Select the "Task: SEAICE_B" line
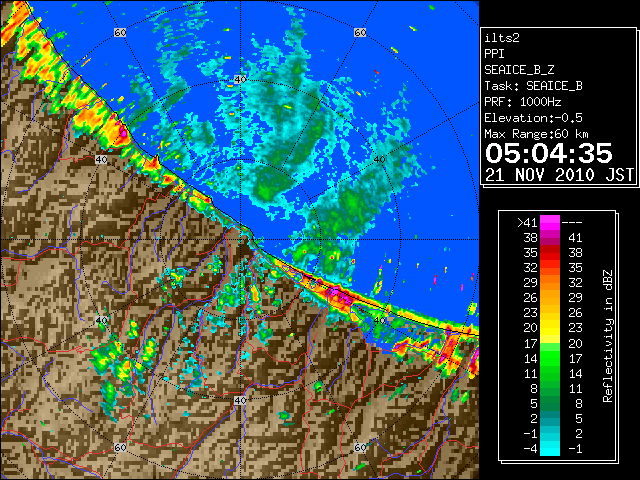Viewport: 640px width, 480px height. (533, 86)
